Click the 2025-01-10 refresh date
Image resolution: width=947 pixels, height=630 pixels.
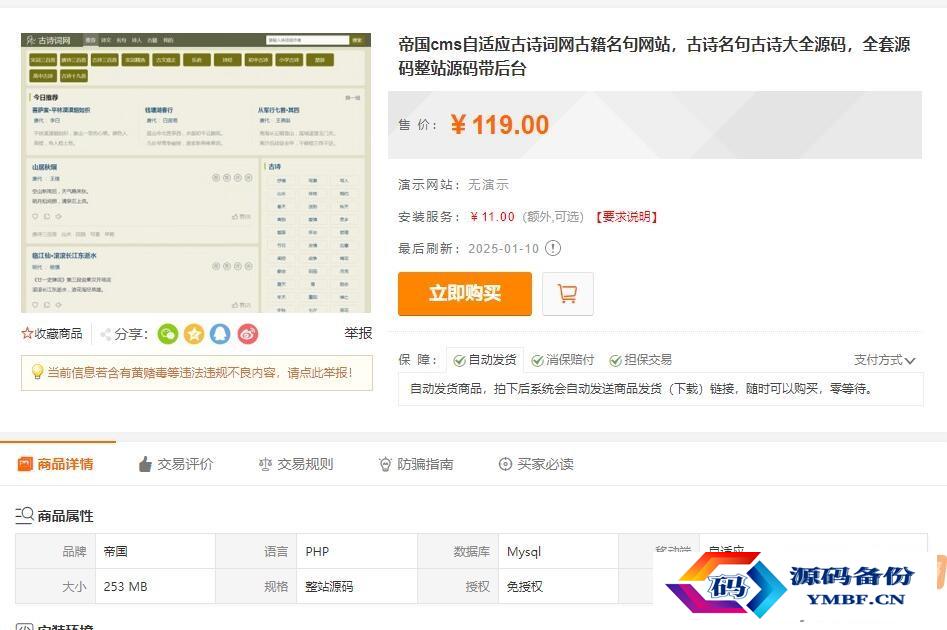503,248
